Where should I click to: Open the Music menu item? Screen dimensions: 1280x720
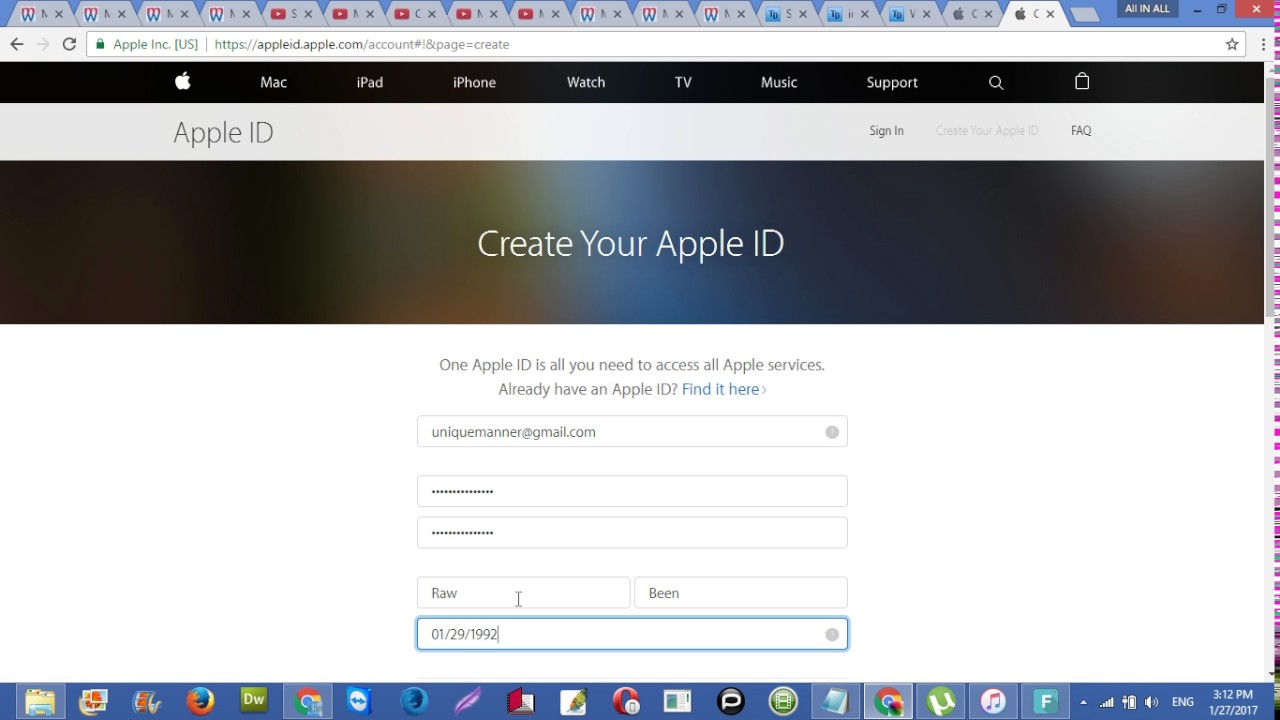pos(779,82)
